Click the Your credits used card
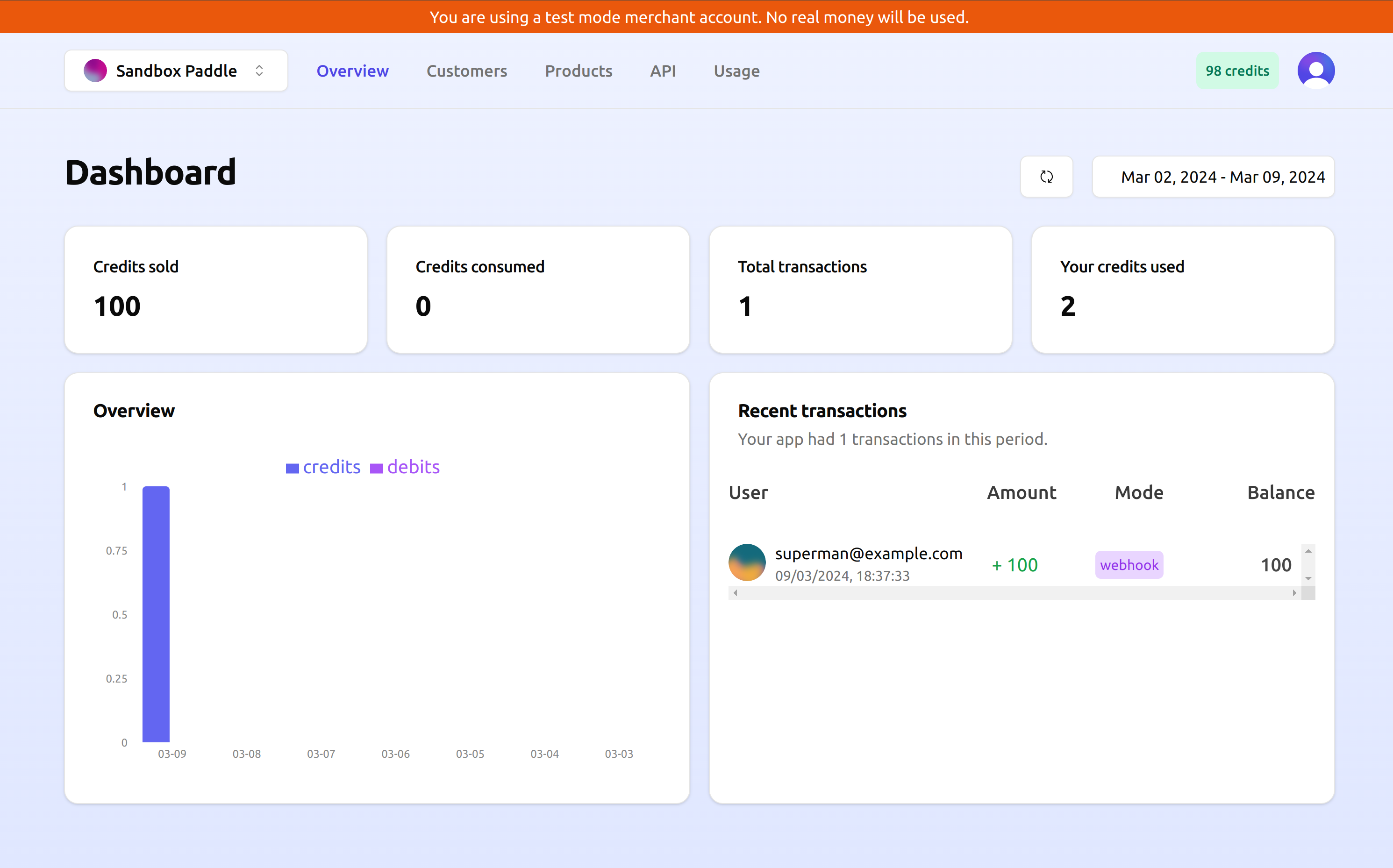 [x=1183, y=289]
